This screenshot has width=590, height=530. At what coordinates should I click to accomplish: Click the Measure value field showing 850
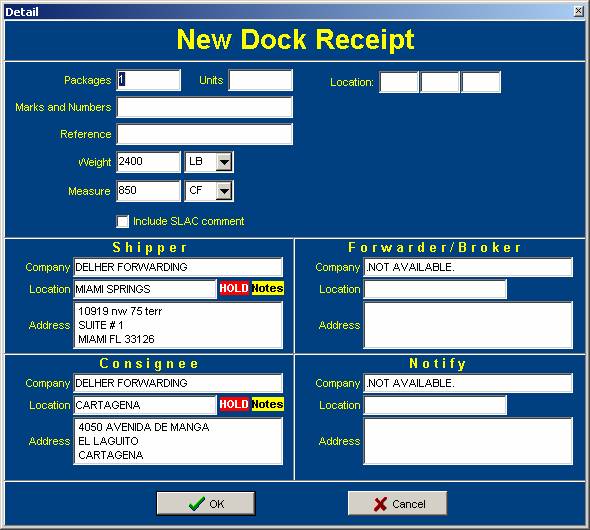click(x=149, y=191)
